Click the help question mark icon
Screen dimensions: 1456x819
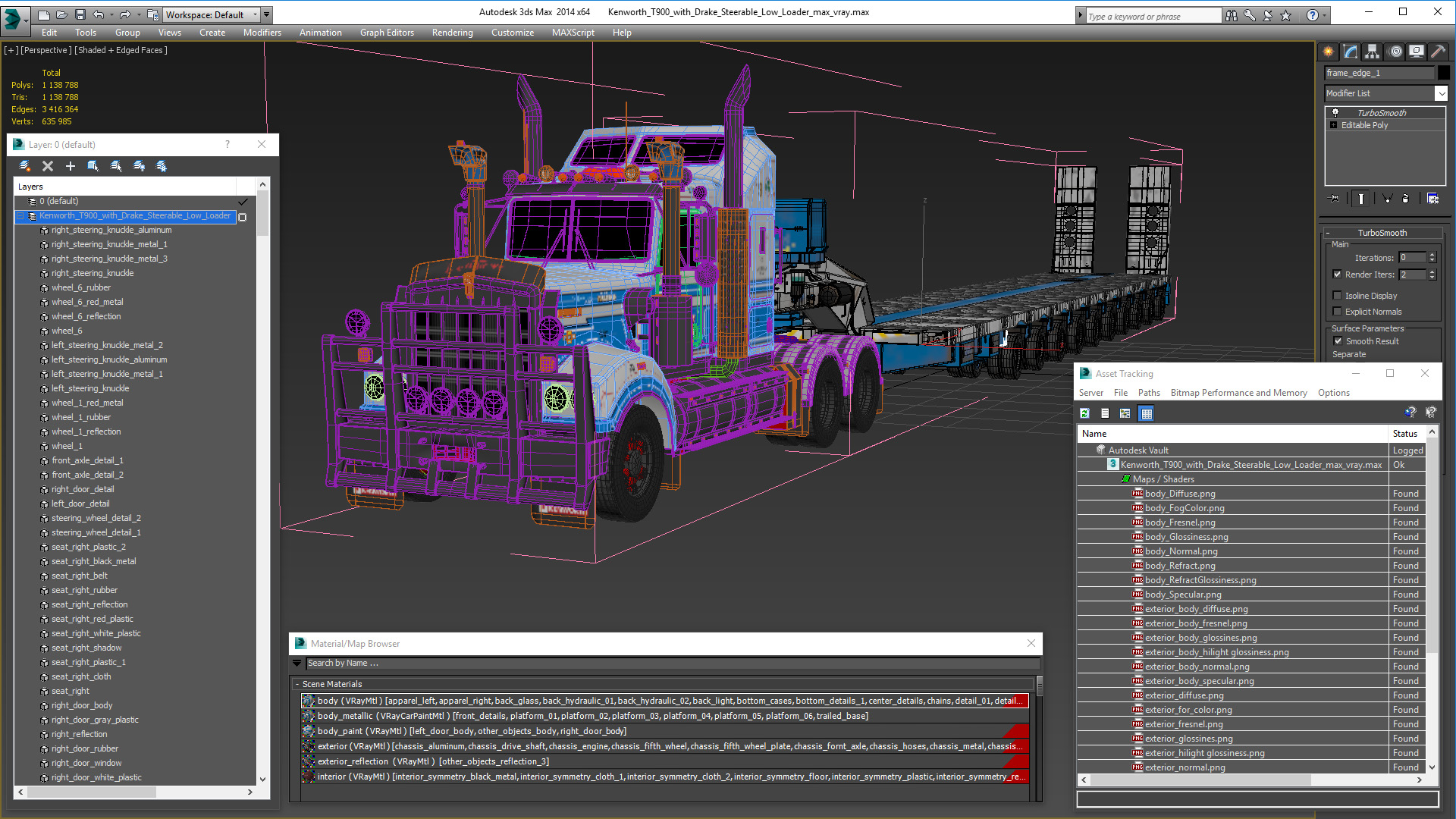point(1312,15)
